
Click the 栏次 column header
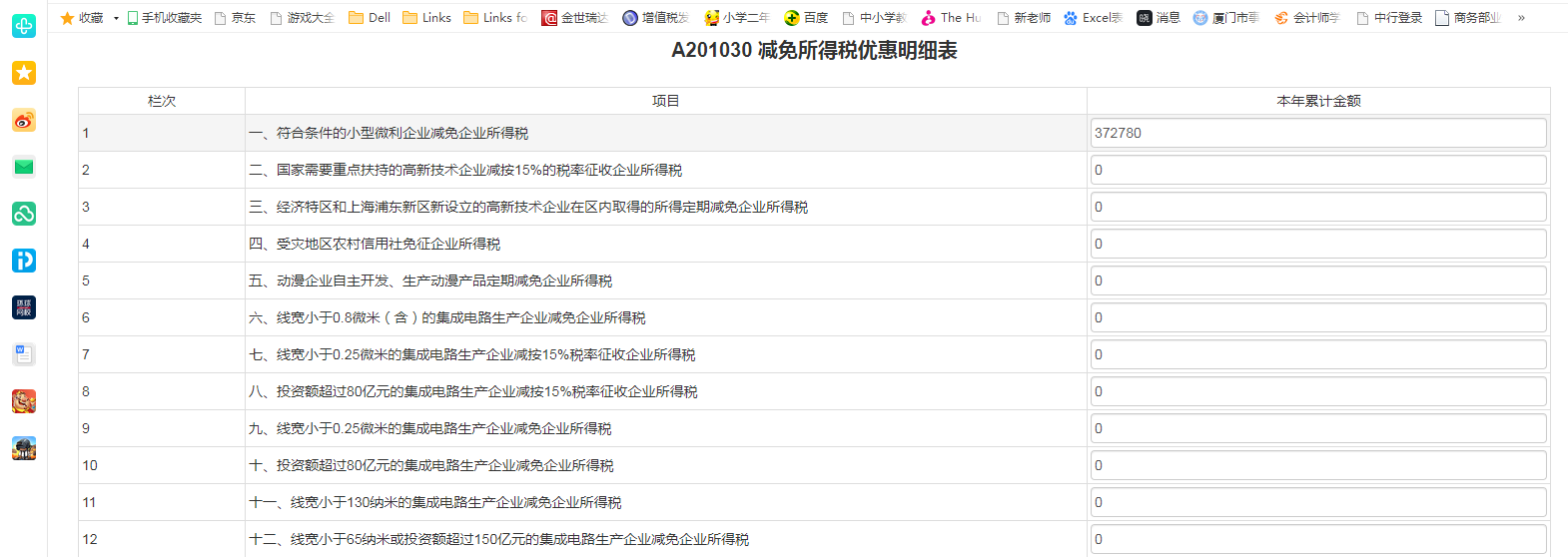(162, 101)
